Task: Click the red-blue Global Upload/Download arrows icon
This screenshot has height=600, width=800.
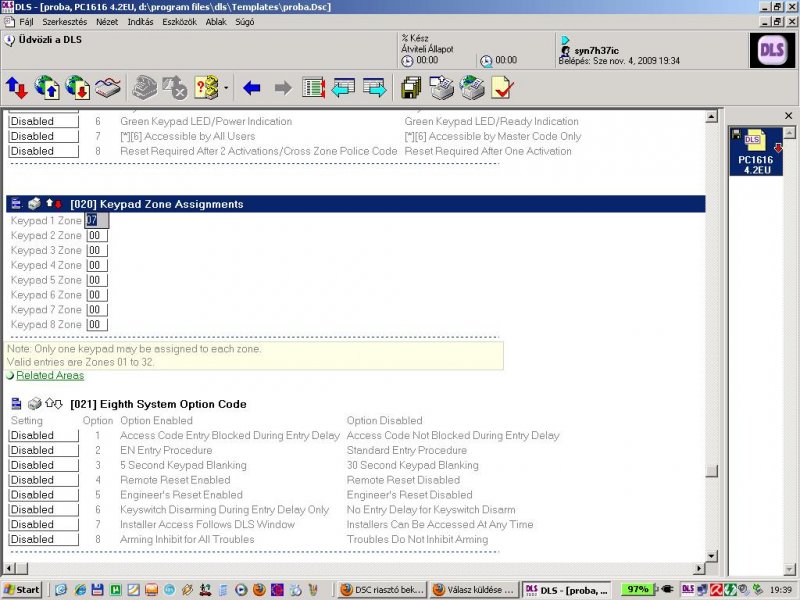Action: (16, 88)
